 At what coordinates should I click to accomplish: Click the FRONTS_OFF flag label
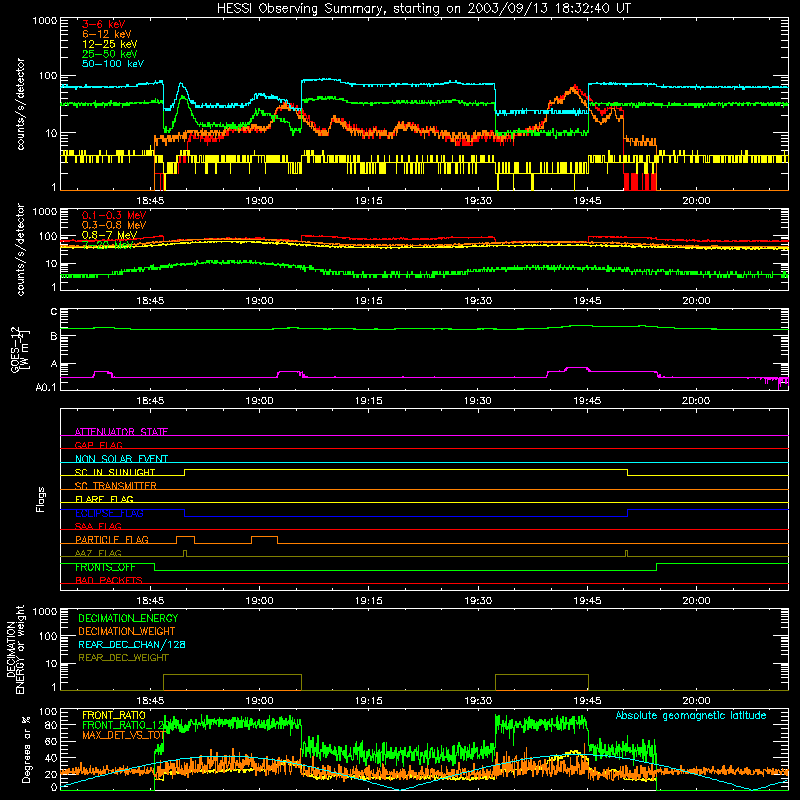[x=105, y=567]
